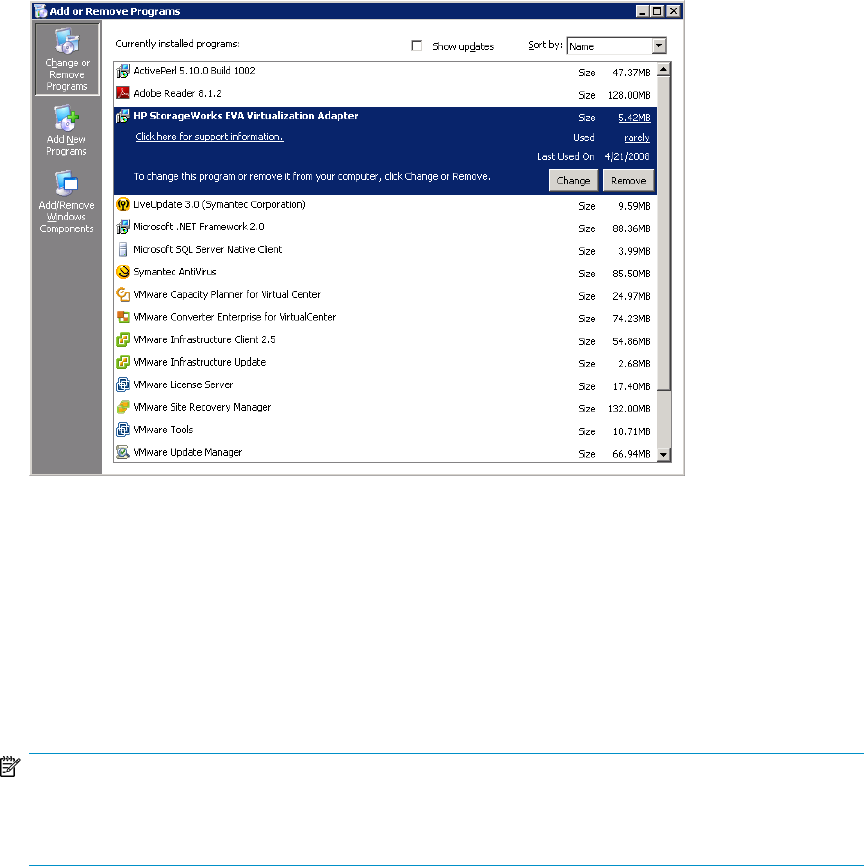The image size is (864, 866).
Task: Select VMware Infrastructure Client 2.5 entry
Action: coord(385,341)
